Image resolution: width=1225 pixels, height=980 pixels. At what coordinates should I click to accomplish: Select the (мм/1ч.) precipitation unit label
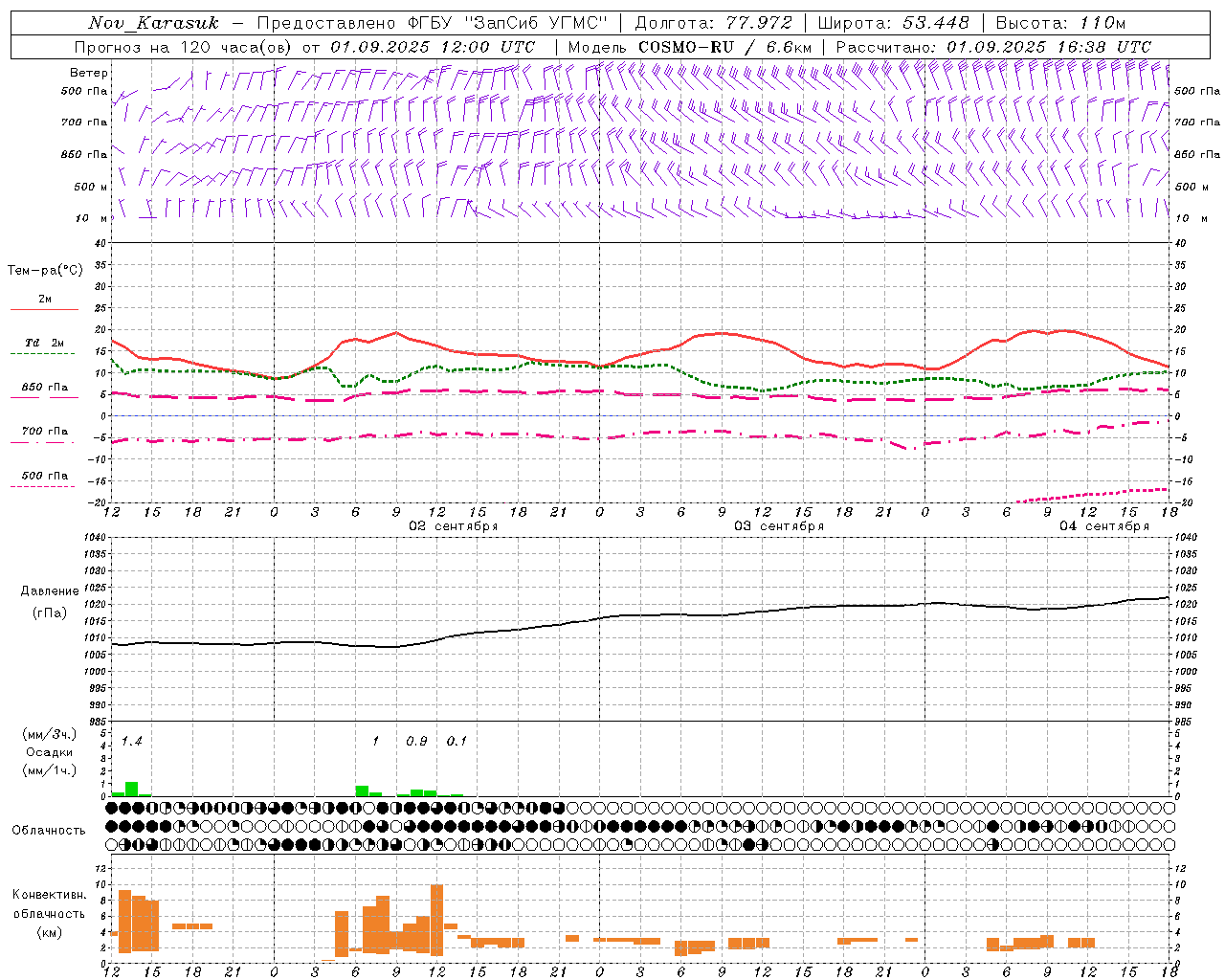49,770
